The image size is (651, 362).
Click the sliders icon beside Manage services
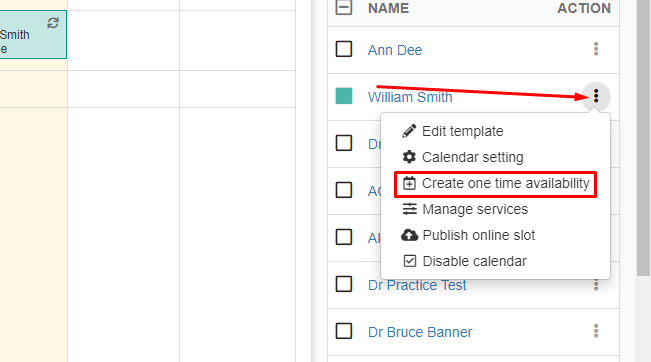409,209
